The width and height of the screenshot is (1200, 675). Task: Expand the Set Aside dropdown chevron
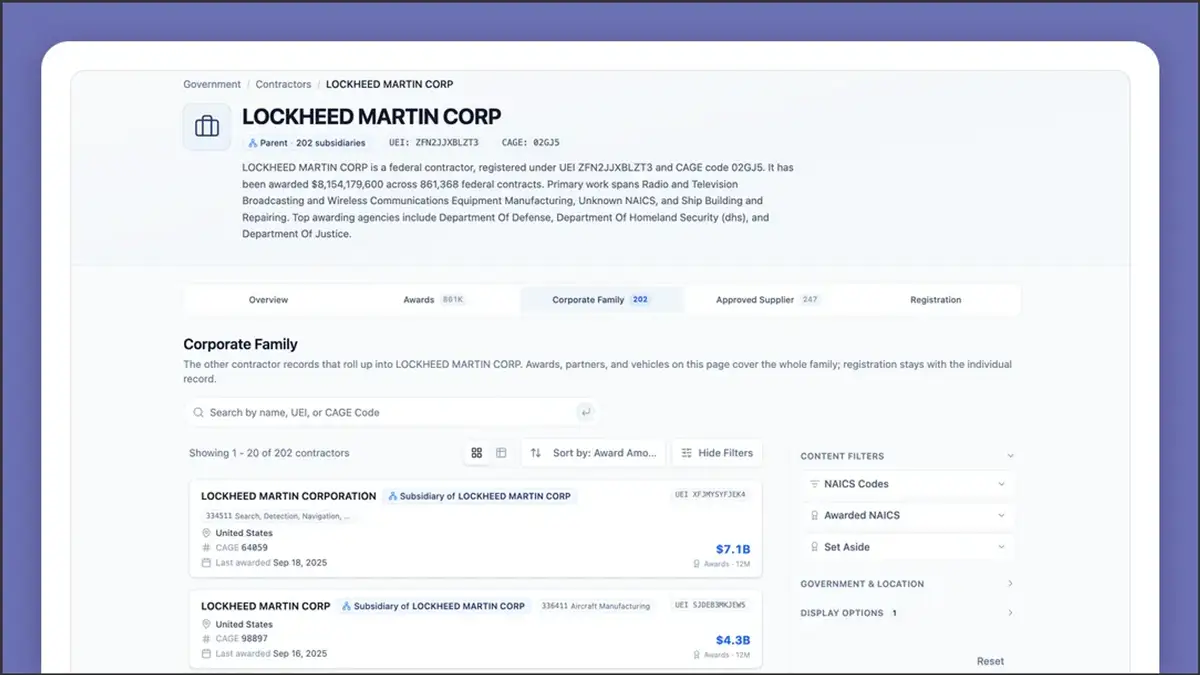pos(1001,547)
